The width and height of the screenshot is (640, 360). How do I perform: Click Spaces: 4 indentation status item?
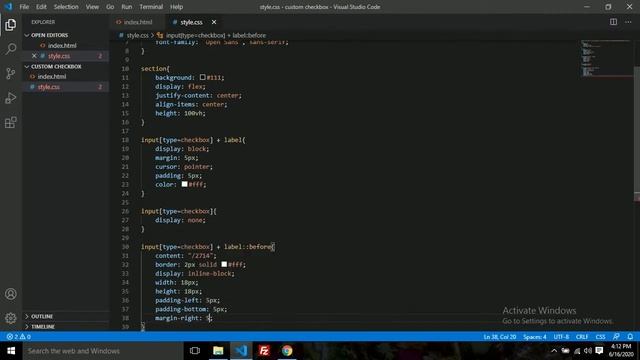point(535,337)
